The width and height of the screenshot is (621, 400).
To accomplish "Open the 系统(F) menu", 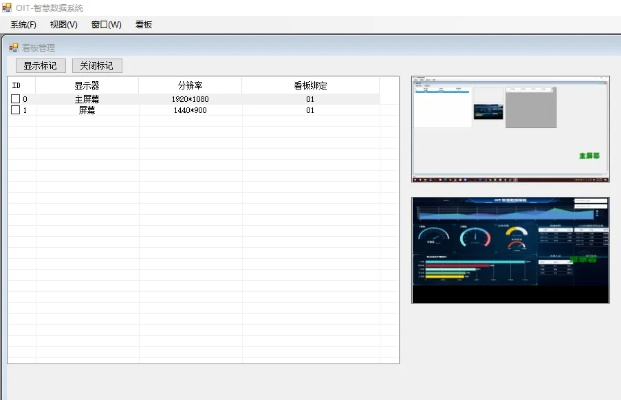I will tap(23, 24).
